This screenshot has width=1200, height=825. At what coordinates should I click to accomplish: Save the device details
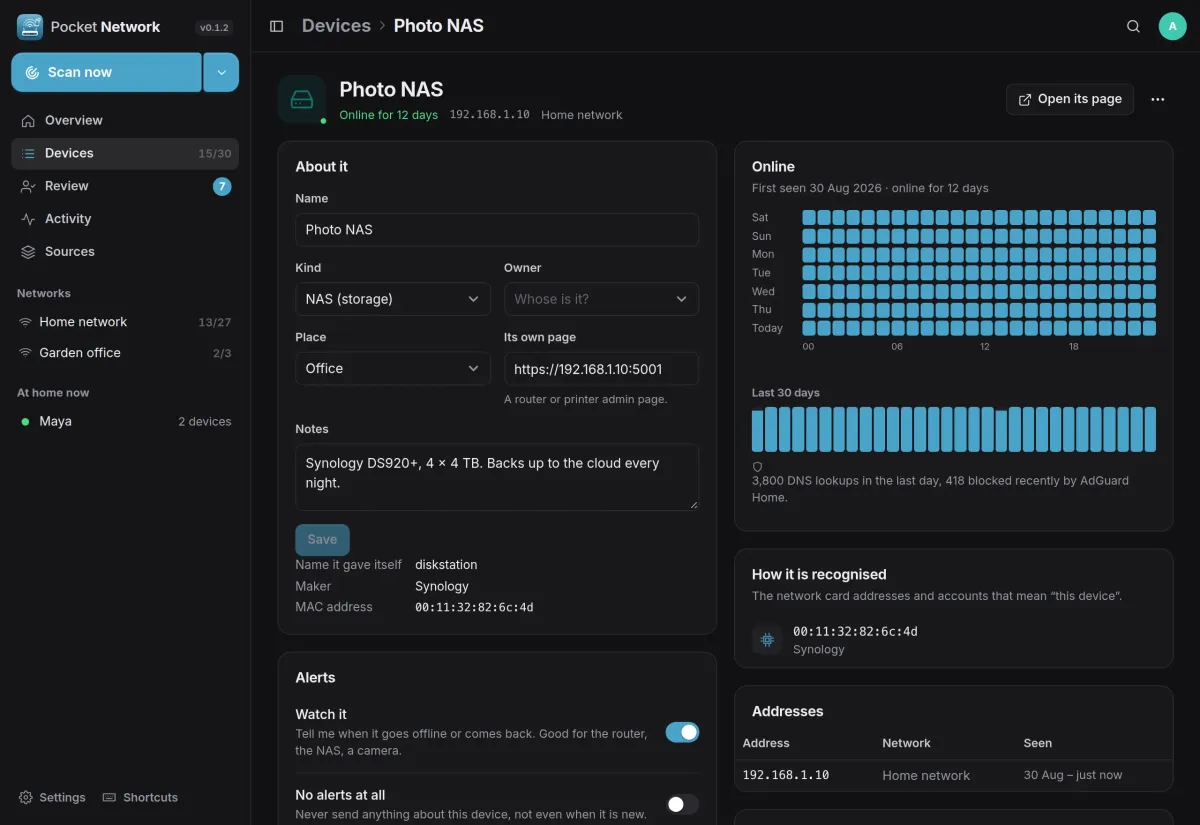(322, 539)
